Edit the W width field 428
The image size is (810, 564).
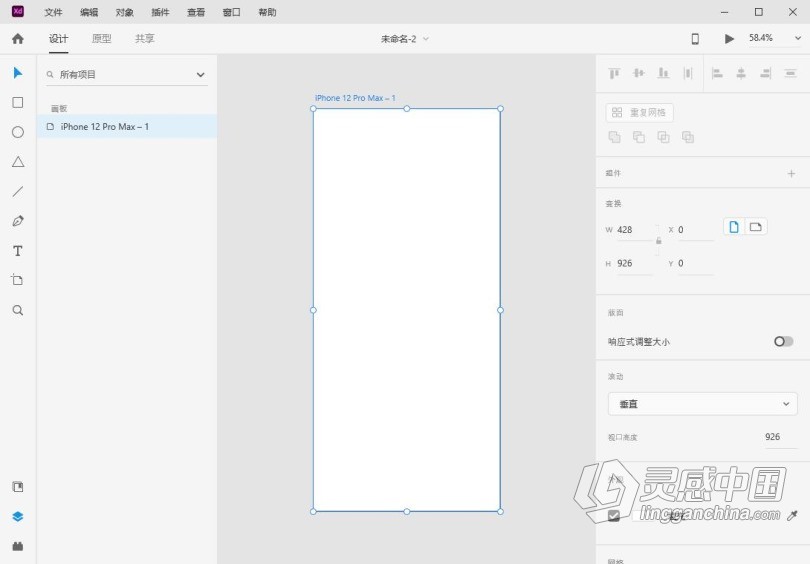[x=635, y=230]
